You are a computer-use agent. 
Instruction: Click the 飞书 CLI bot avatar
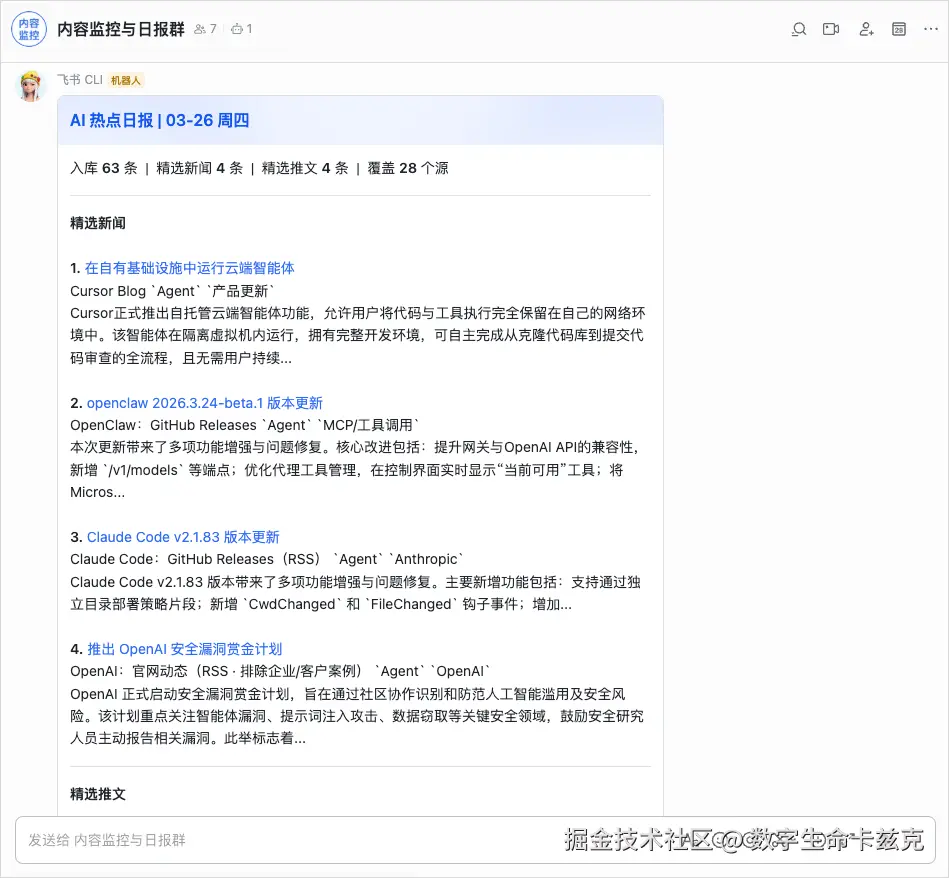click(30, 86)
